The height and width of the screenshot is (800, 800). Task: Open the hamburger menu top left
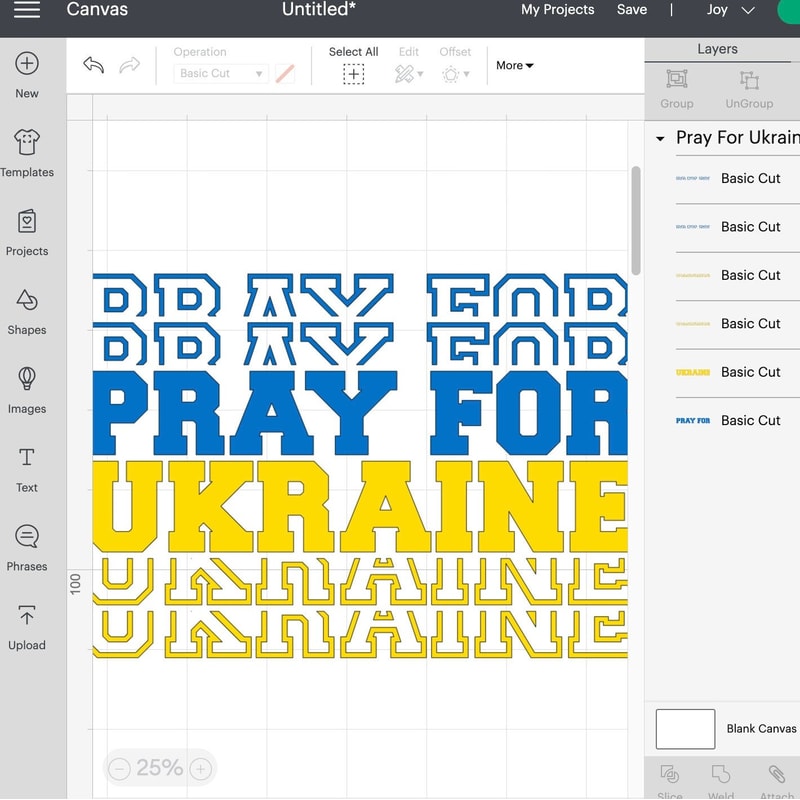tap(27, 11)
